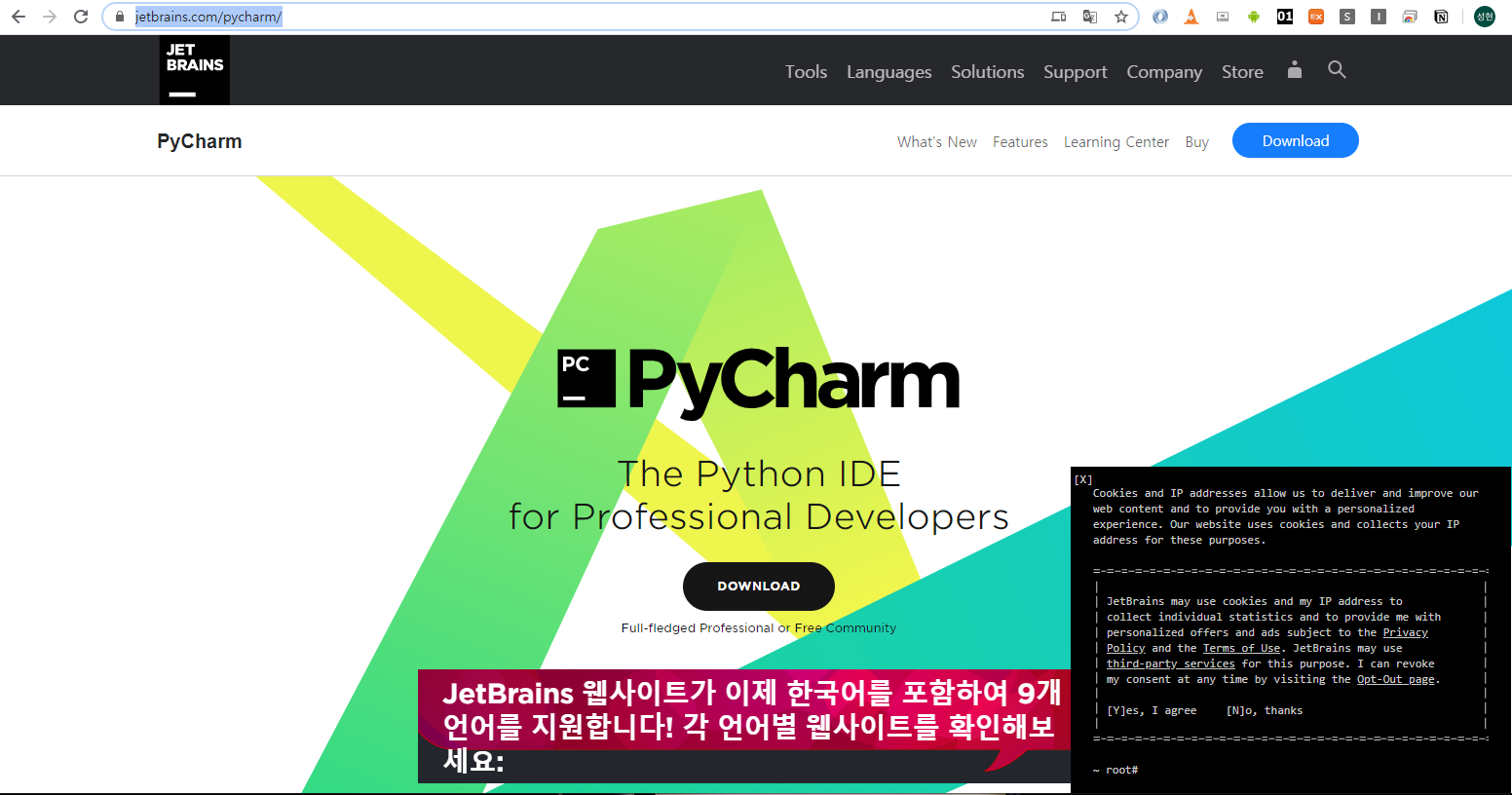
Task: Open the Buy link
Action: tap(1197, 142)
